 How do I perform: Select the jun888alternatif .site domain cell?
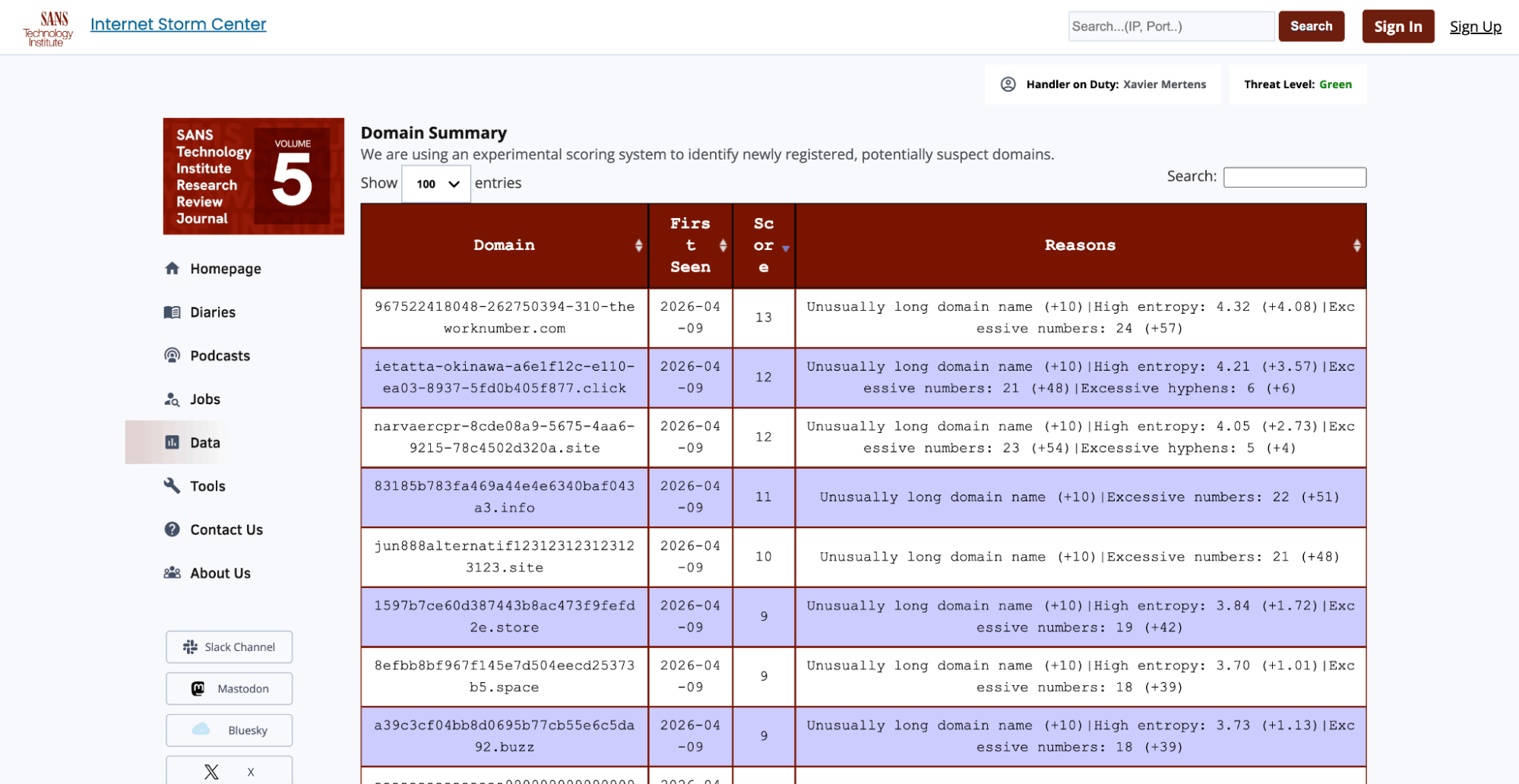pos(505,557)
